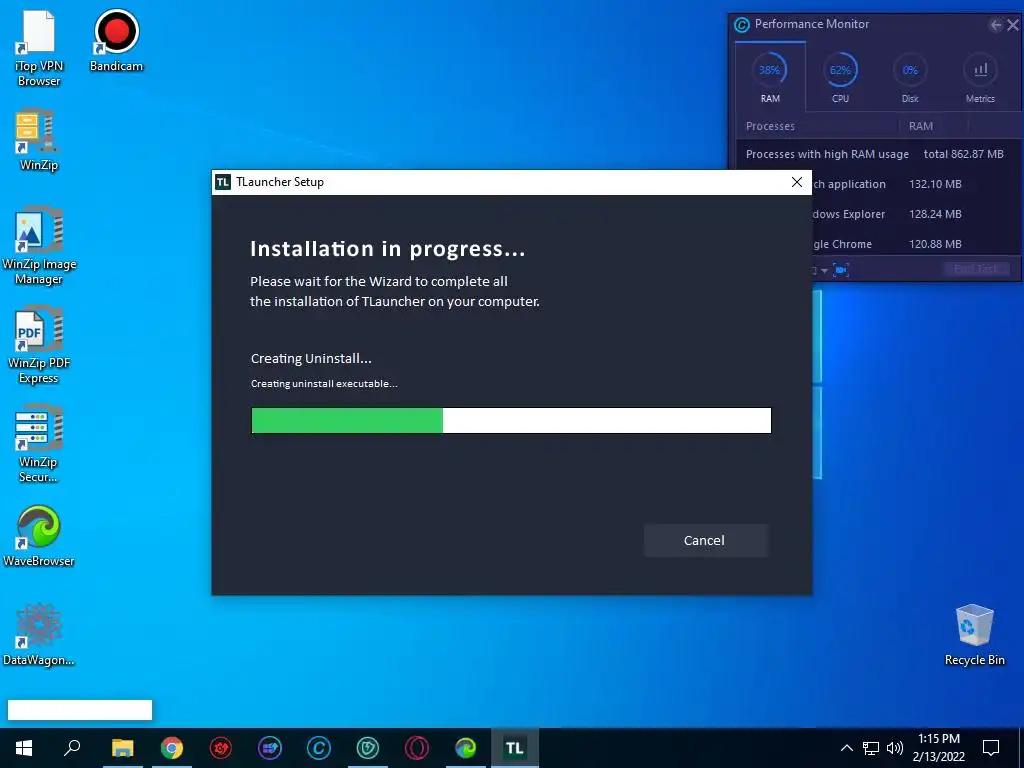This screenshot has height=768, width=1024.
Task: Open the WinZip desktop shortcut
Action: coord(39,140)
